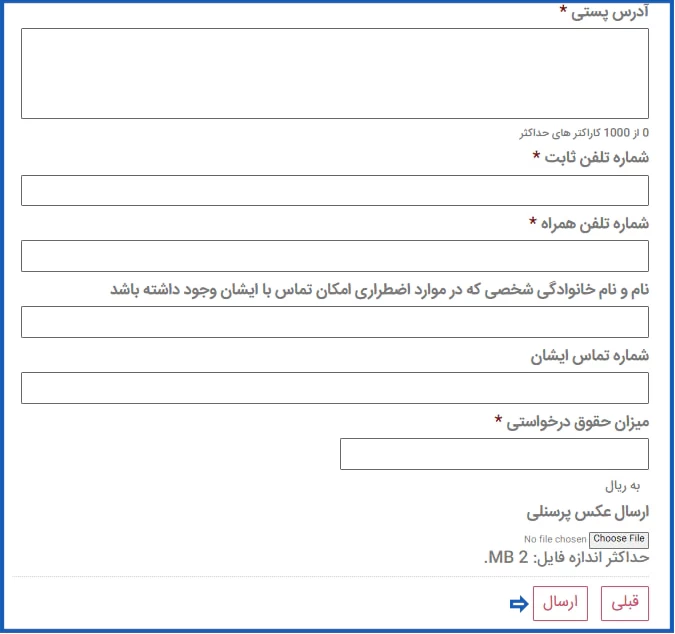Focus the شماره تلفن ثابت input field
675x634 pixels.
pyautogui.click(x=334, y=190)
